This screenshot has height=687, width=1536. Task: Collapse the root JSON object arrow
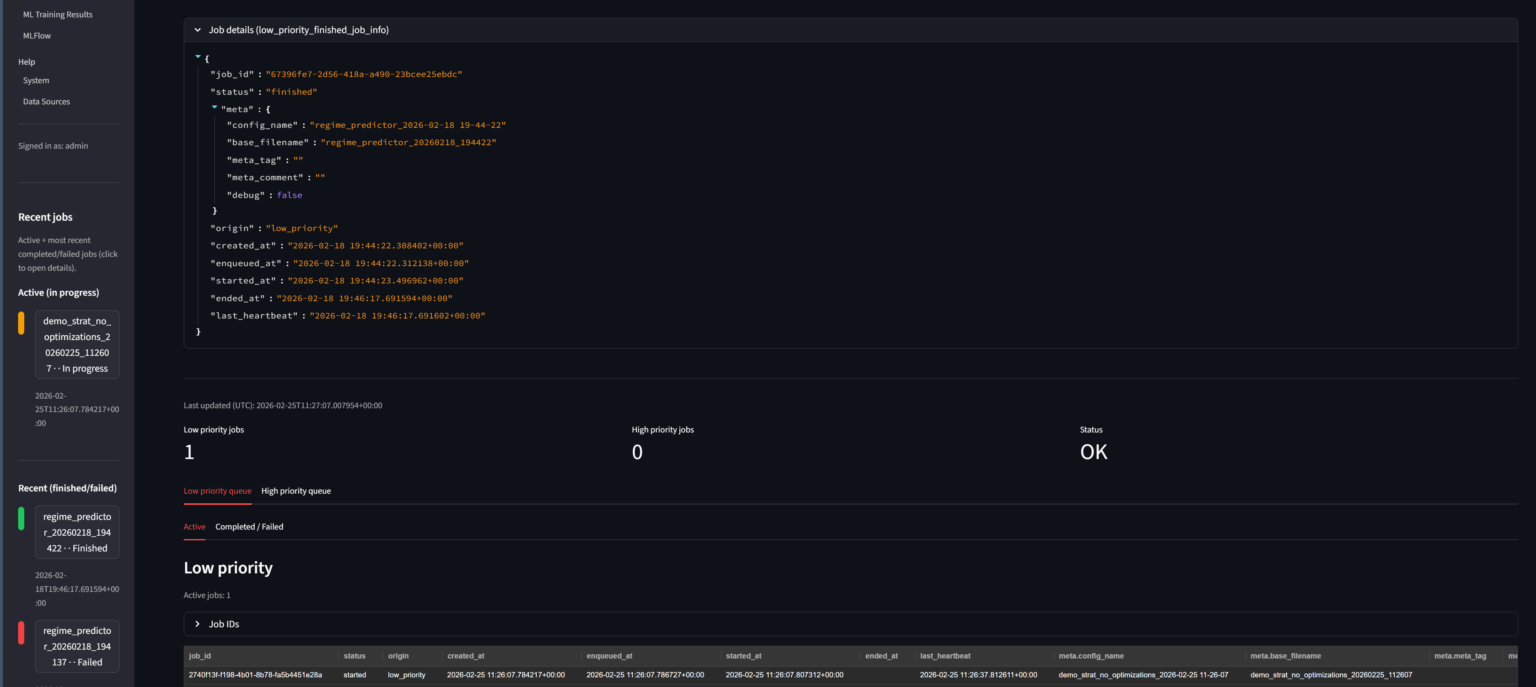[x=198, y=57]
